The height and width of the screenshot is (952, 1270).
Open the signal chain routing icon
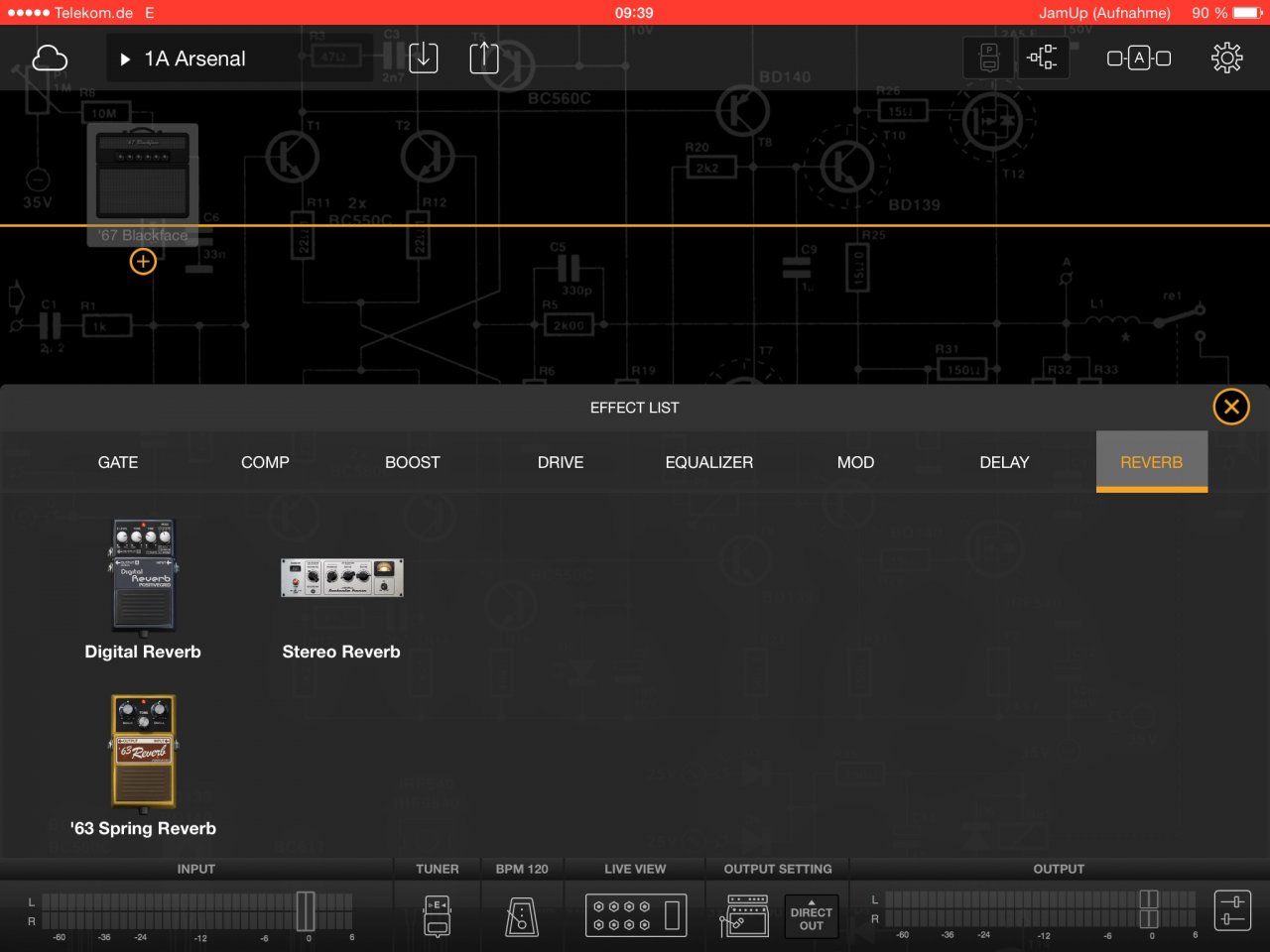click(x=1042, y=59)
